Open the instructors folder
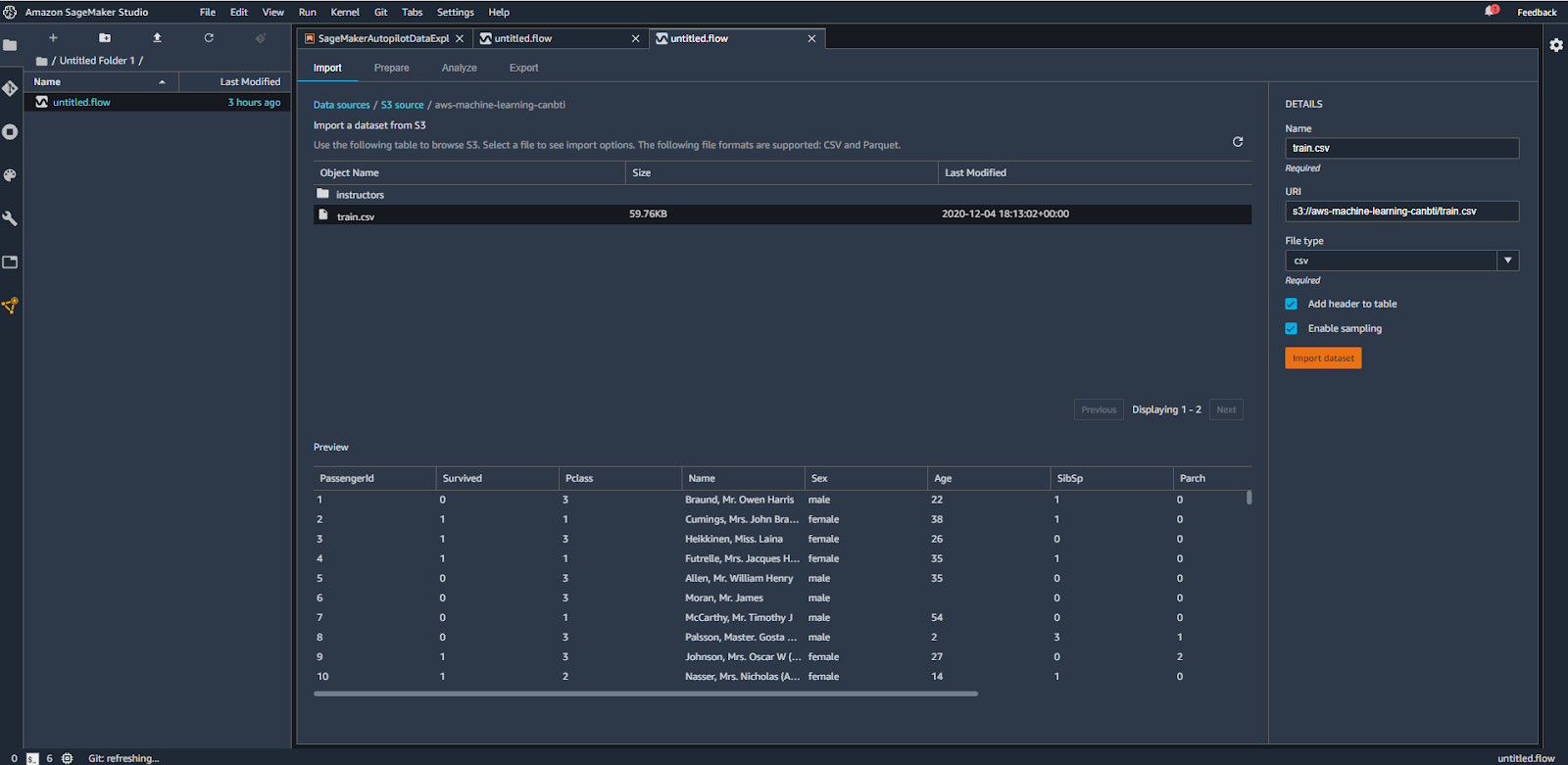Viewport: 1568px width, 765px height. coord(360,195)
